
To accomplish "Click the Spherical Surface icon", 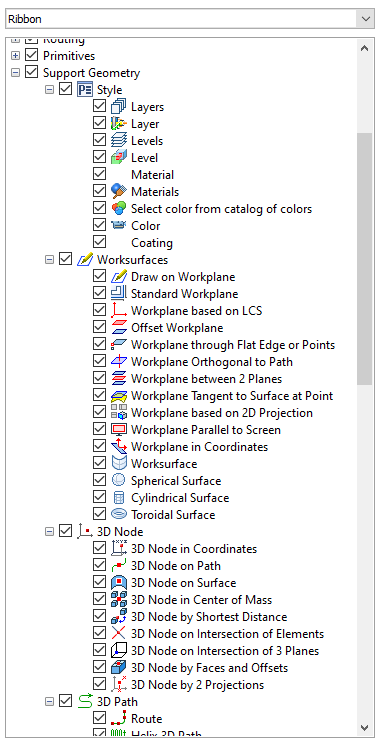I will pos(118,481).
